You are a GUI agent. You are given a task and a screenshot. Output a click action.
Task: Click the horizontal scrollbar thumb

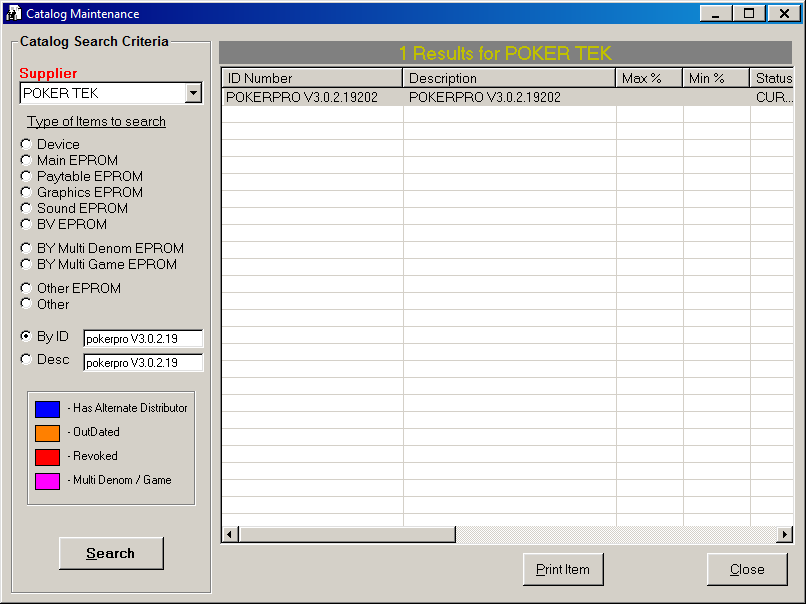347,535
